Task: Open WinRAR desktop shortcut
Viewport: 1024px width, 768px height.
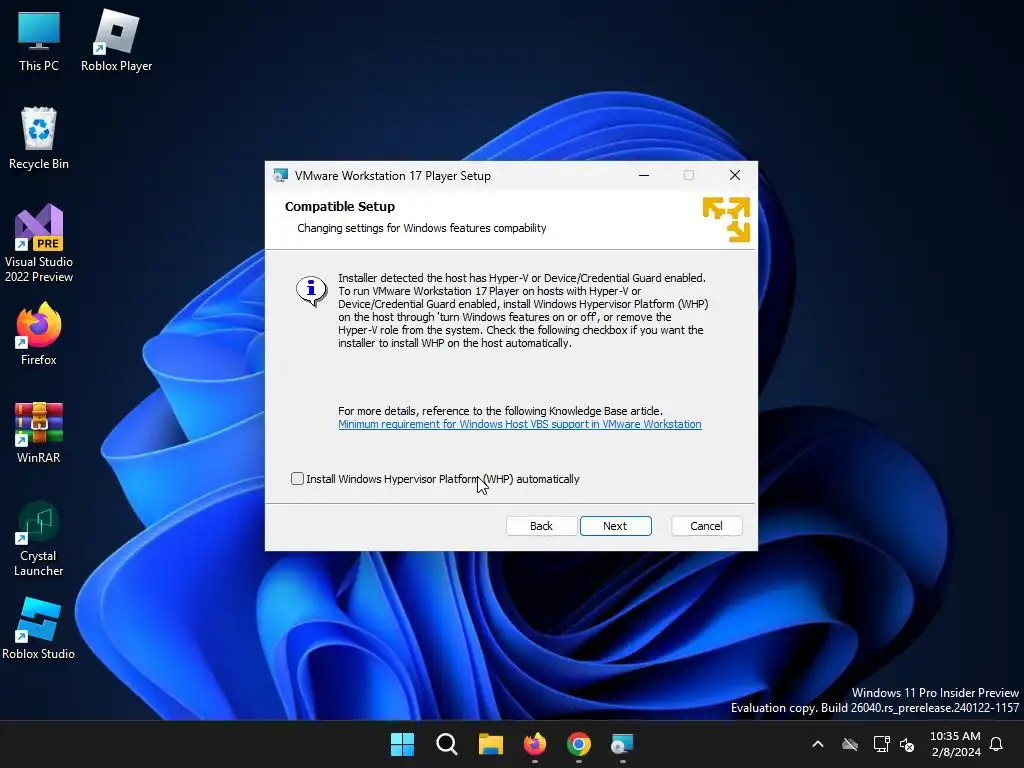Action: click(x=39, y=432)
